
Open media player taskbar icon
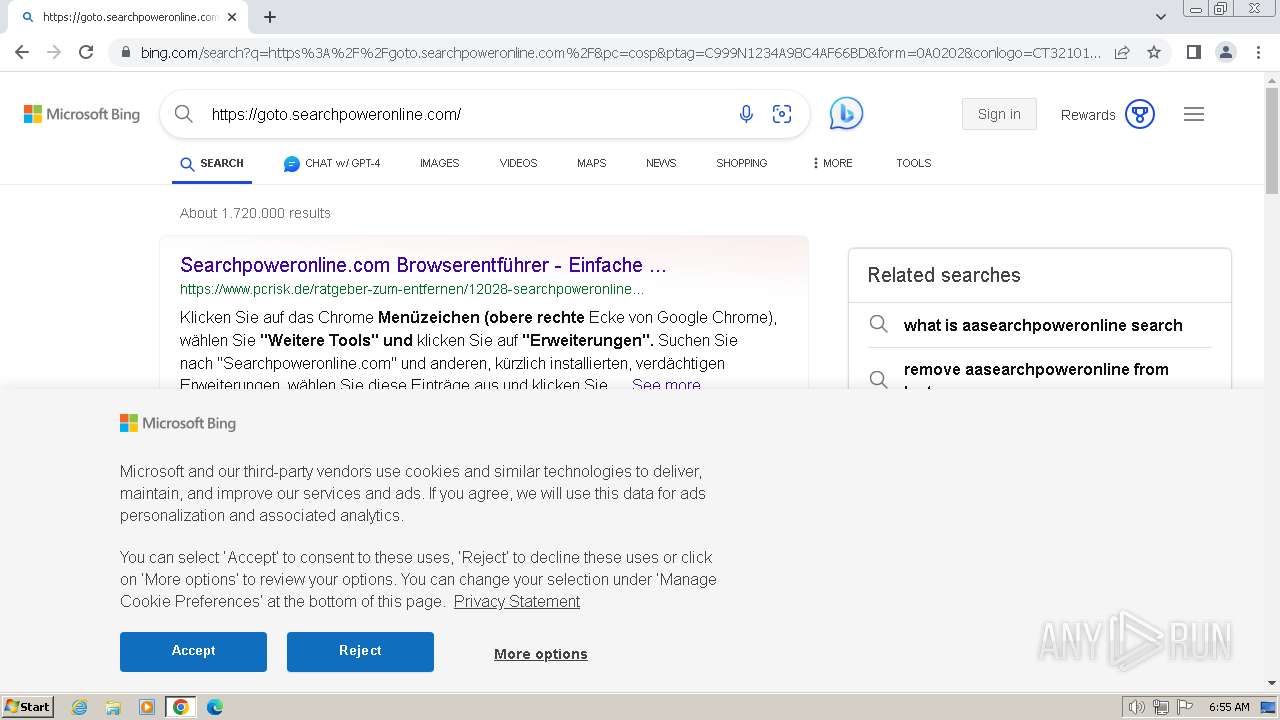147,707
